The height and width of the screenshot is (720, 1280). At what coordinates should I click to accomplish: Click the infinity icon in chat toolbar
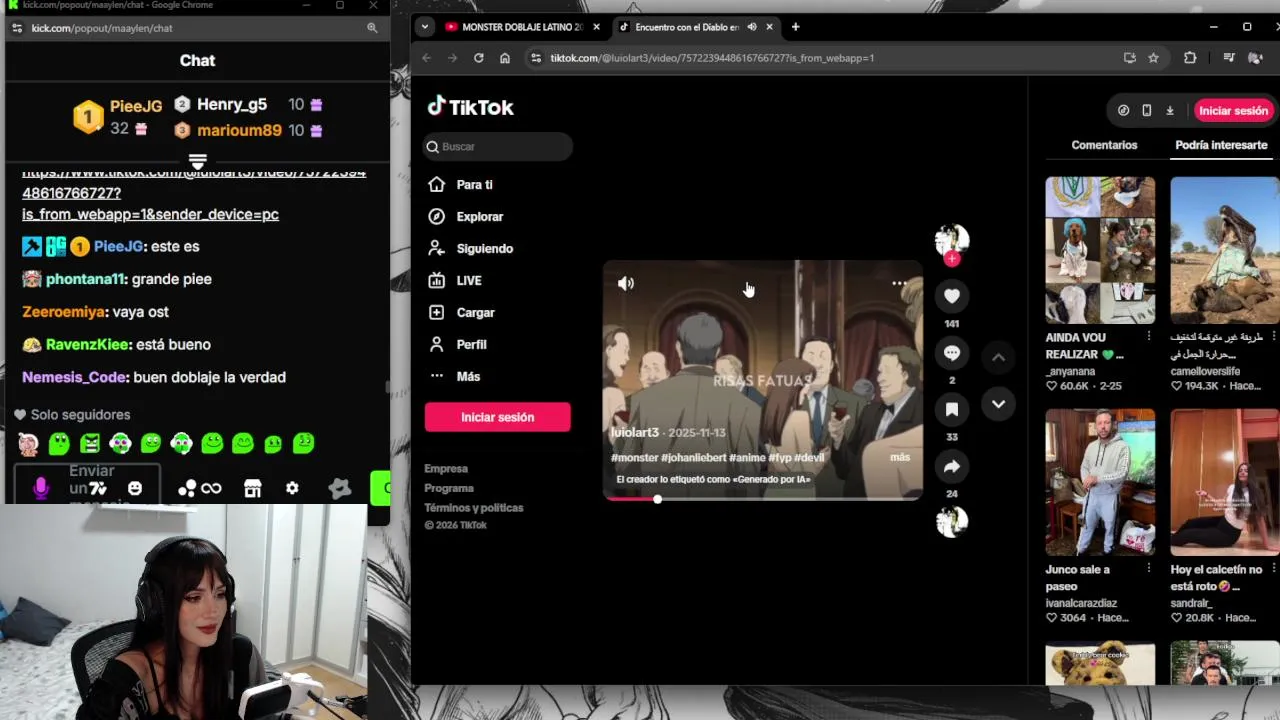pos(211,488)
